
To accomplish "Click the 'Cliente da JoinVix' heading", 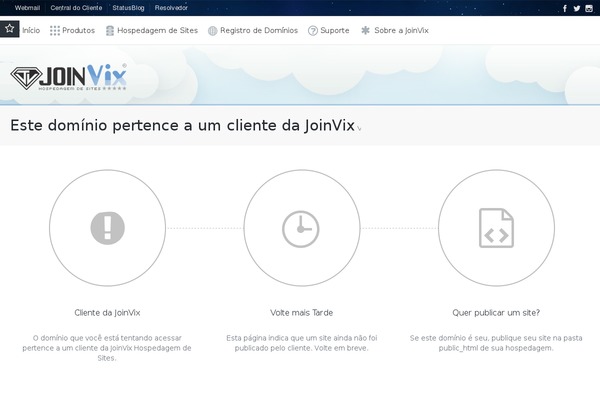I will (107, 313).
